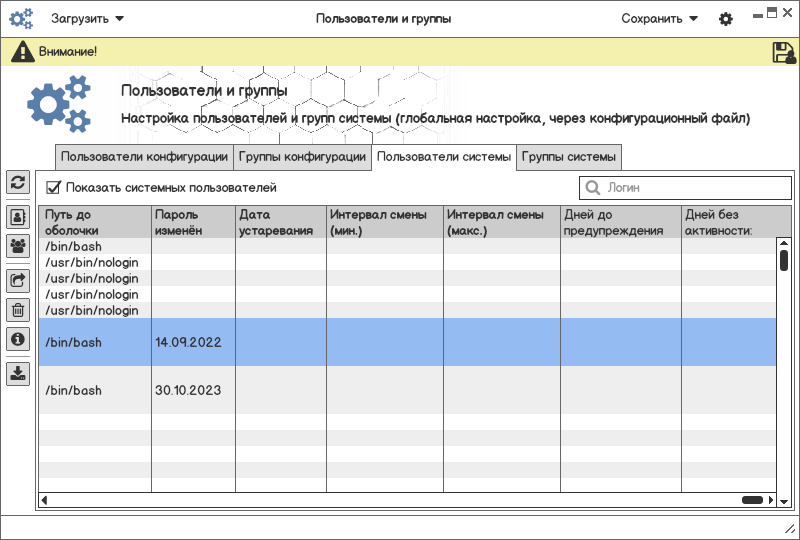
Task: Select the row with date 30.10.2023
Action: tap(400, 390)
